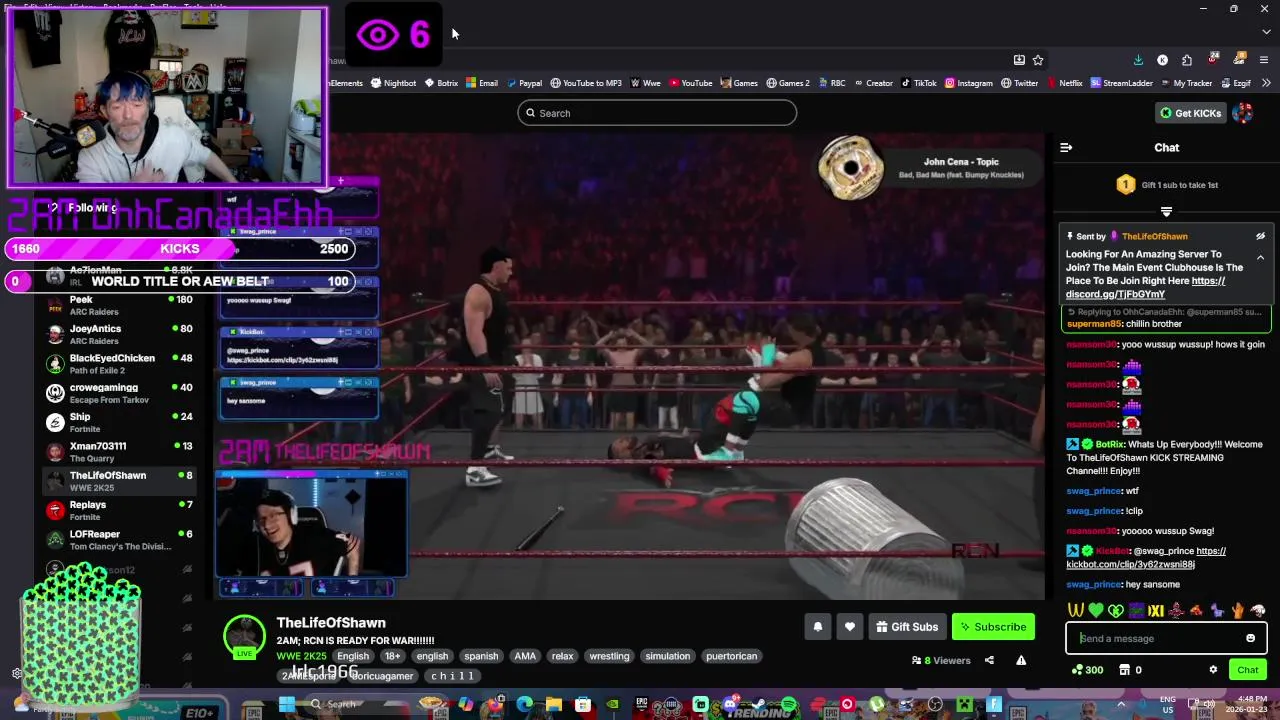Select the 'AMA' tag
The height and width of the screenshot is (720, 1280).
[525, 656]
